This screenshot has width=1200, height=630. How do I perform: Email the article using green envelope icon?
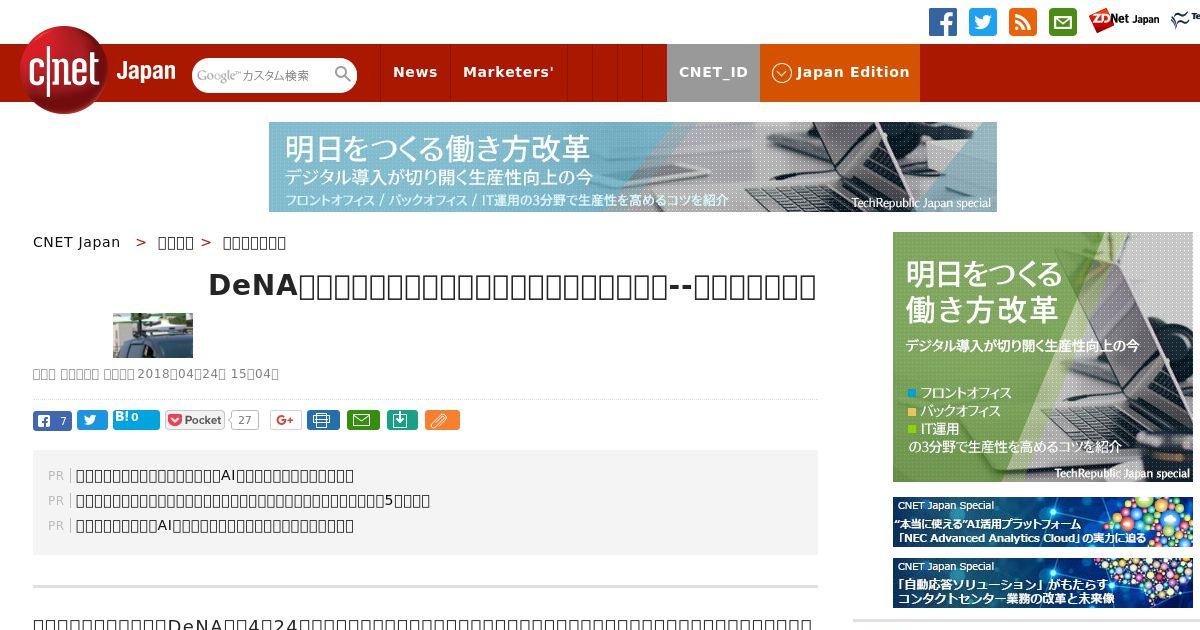(x=363, y=420)
